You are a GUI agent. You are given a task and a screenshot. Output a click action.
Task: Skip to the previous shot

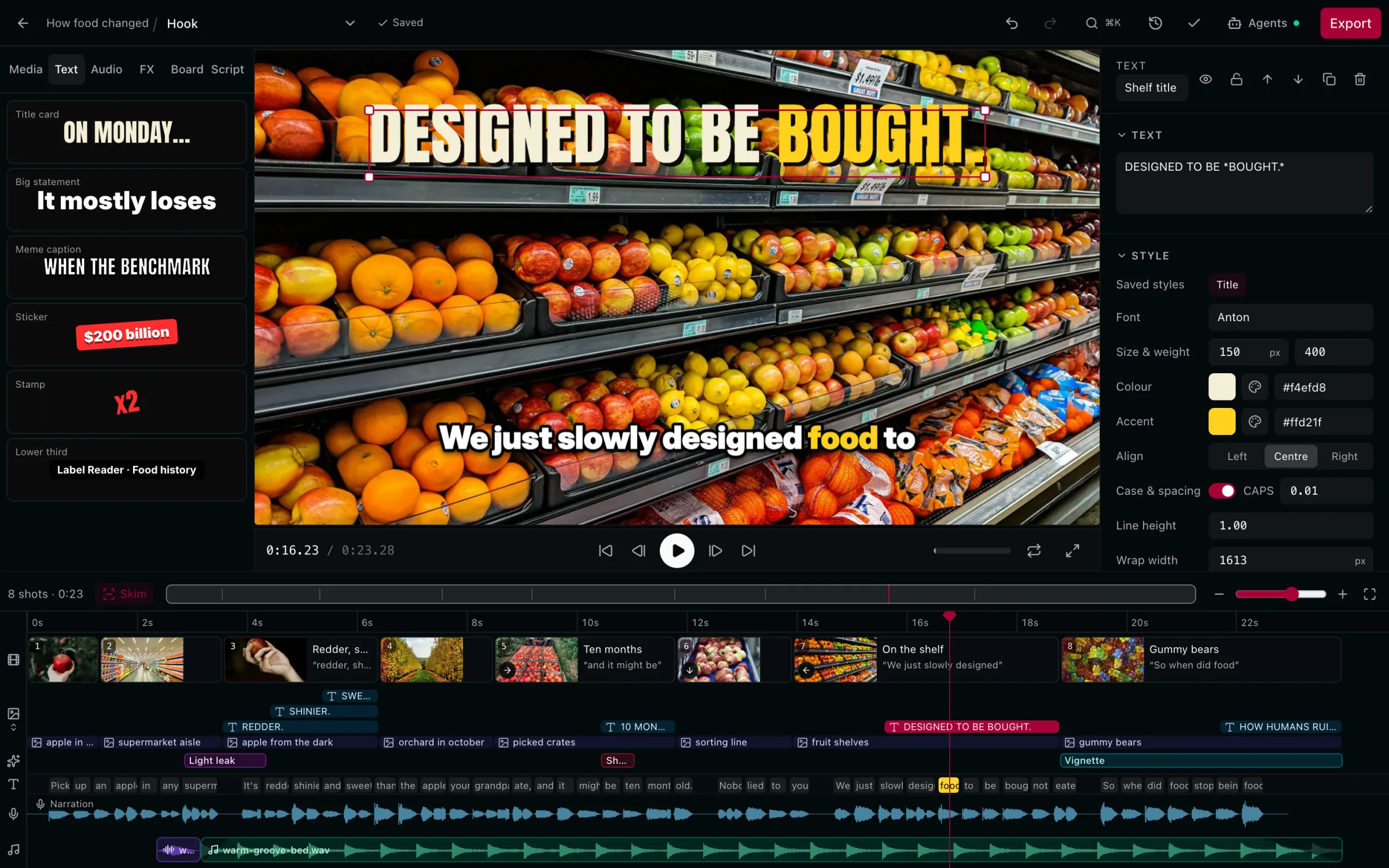click(605, 551)
